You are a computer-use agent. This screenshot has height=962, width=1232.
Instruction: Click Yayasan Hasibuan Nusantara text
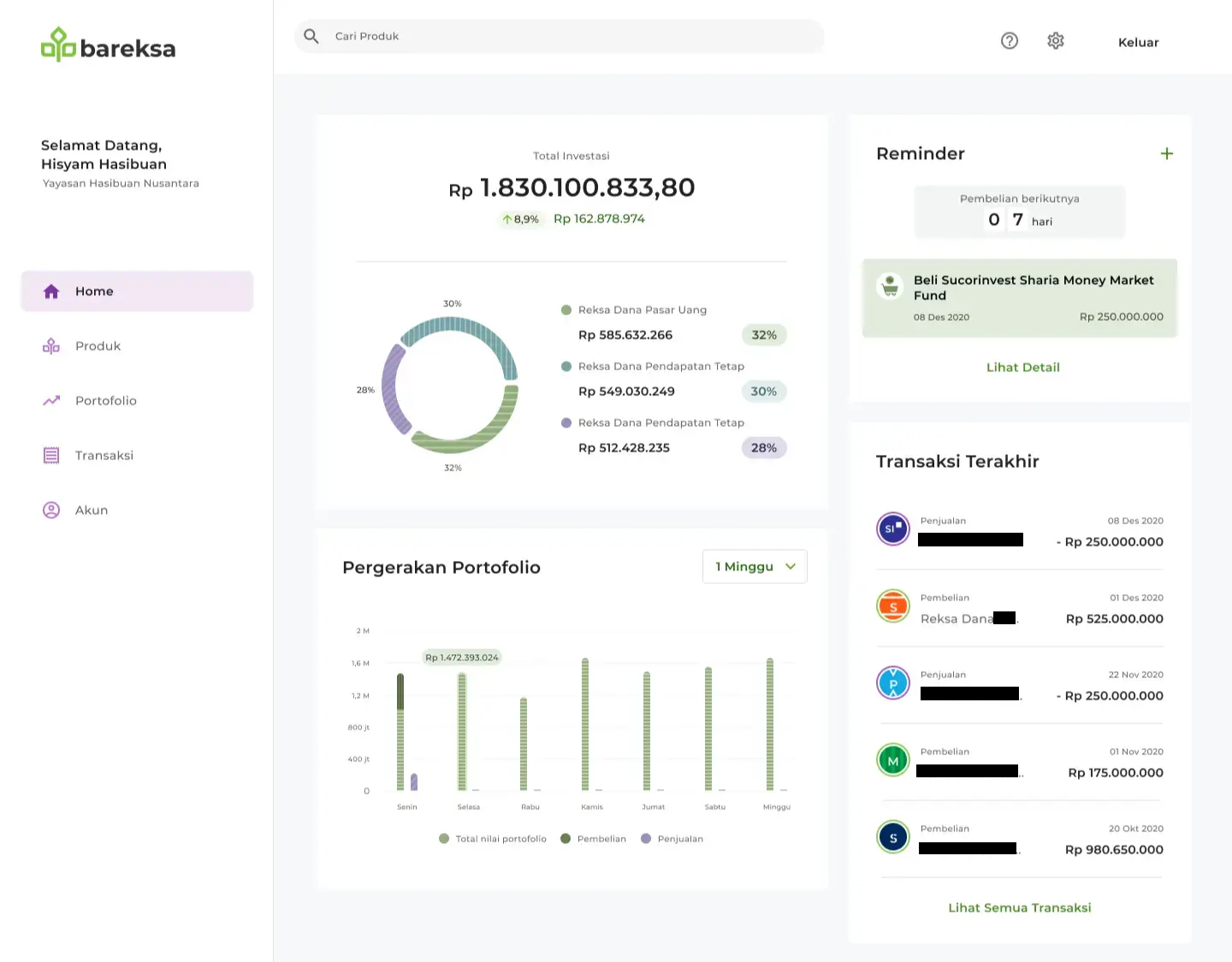pos(121,184)
